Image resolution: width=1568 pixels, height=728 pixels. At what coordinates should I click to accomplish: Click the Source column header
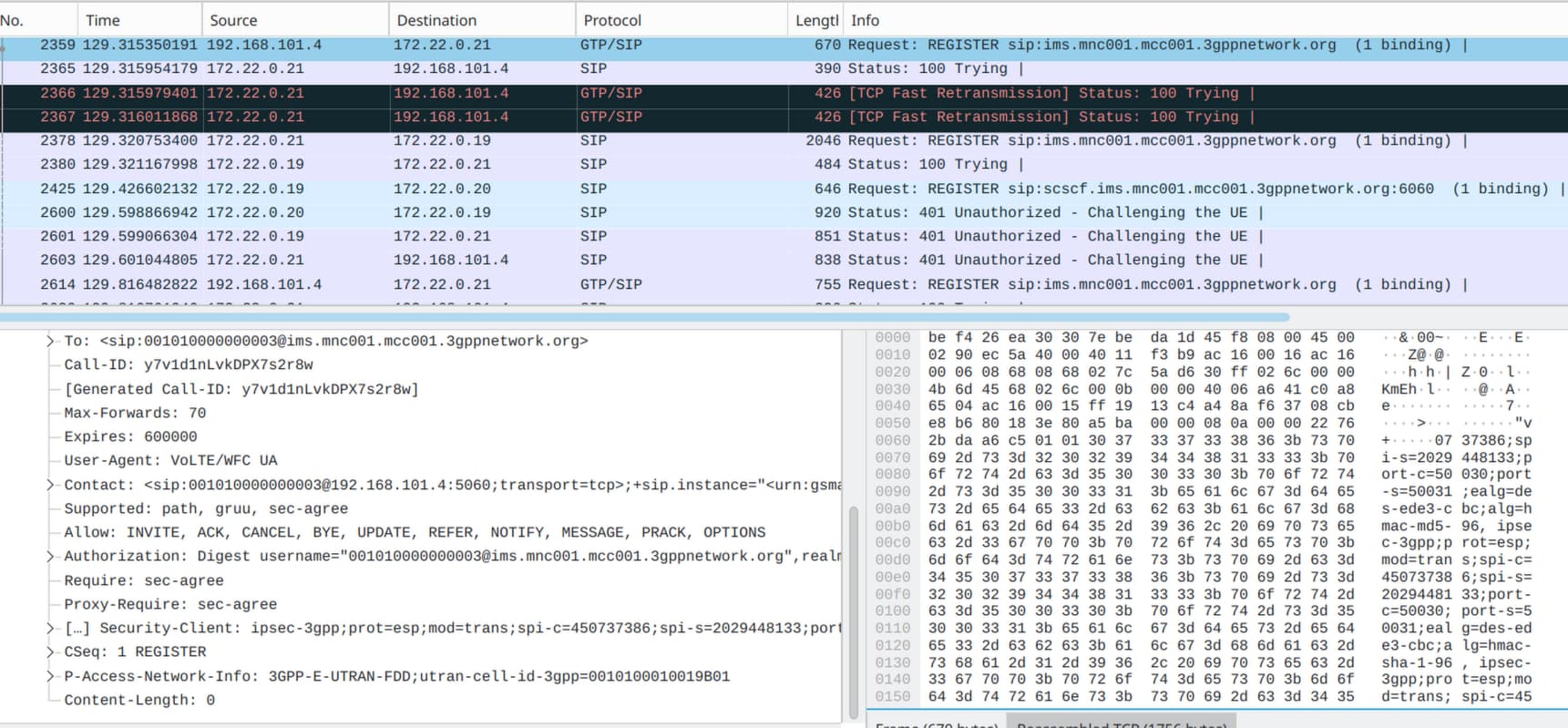tap(233, 20)
